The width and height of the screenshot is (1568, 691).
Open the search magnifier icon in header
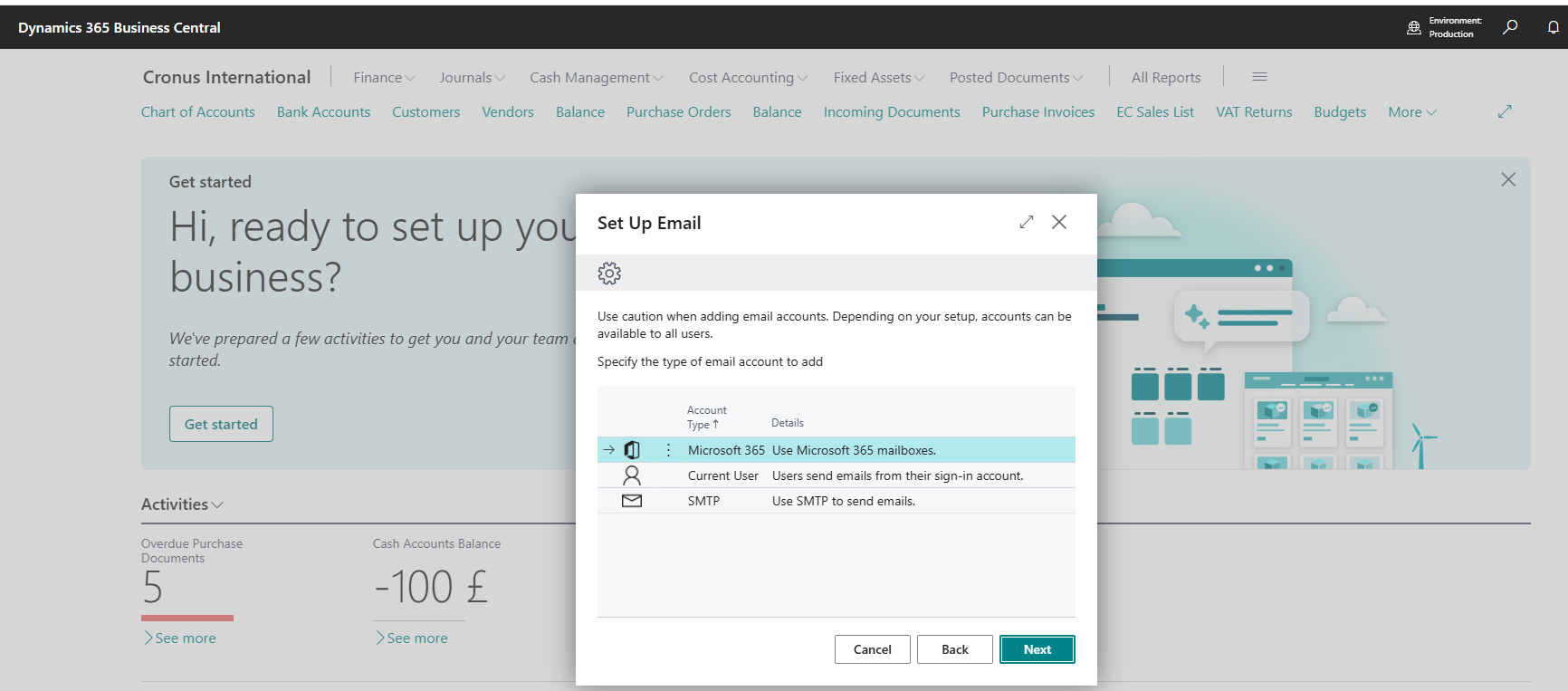pos(1510,27)
